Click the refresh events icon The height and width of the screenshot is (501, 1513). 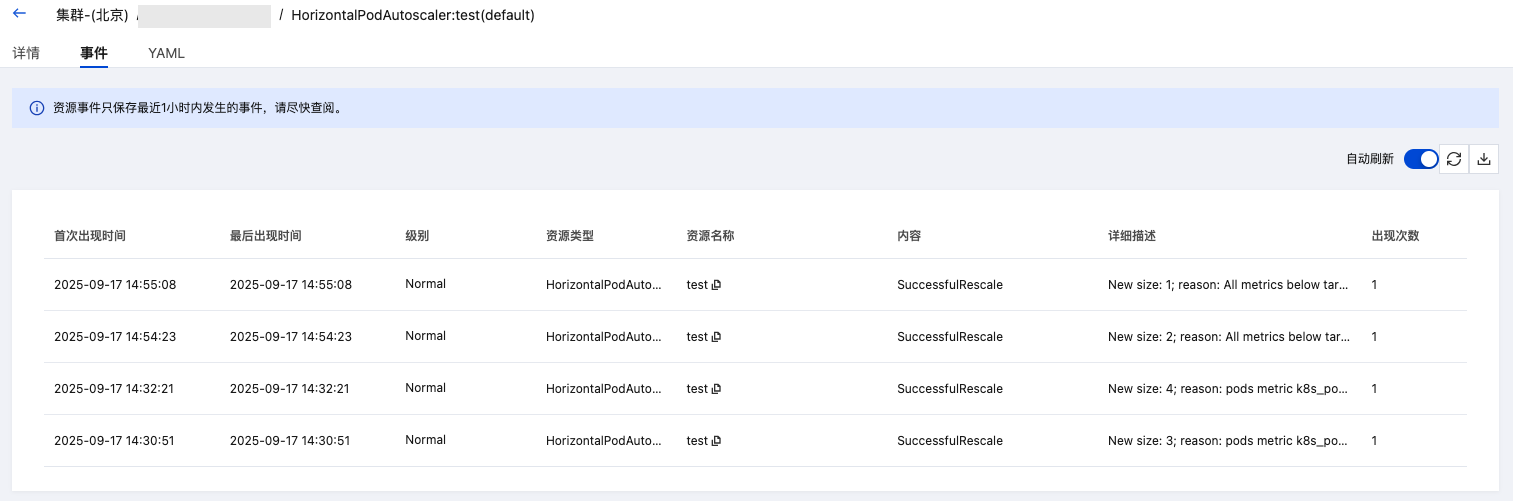tap(1454, 159)
